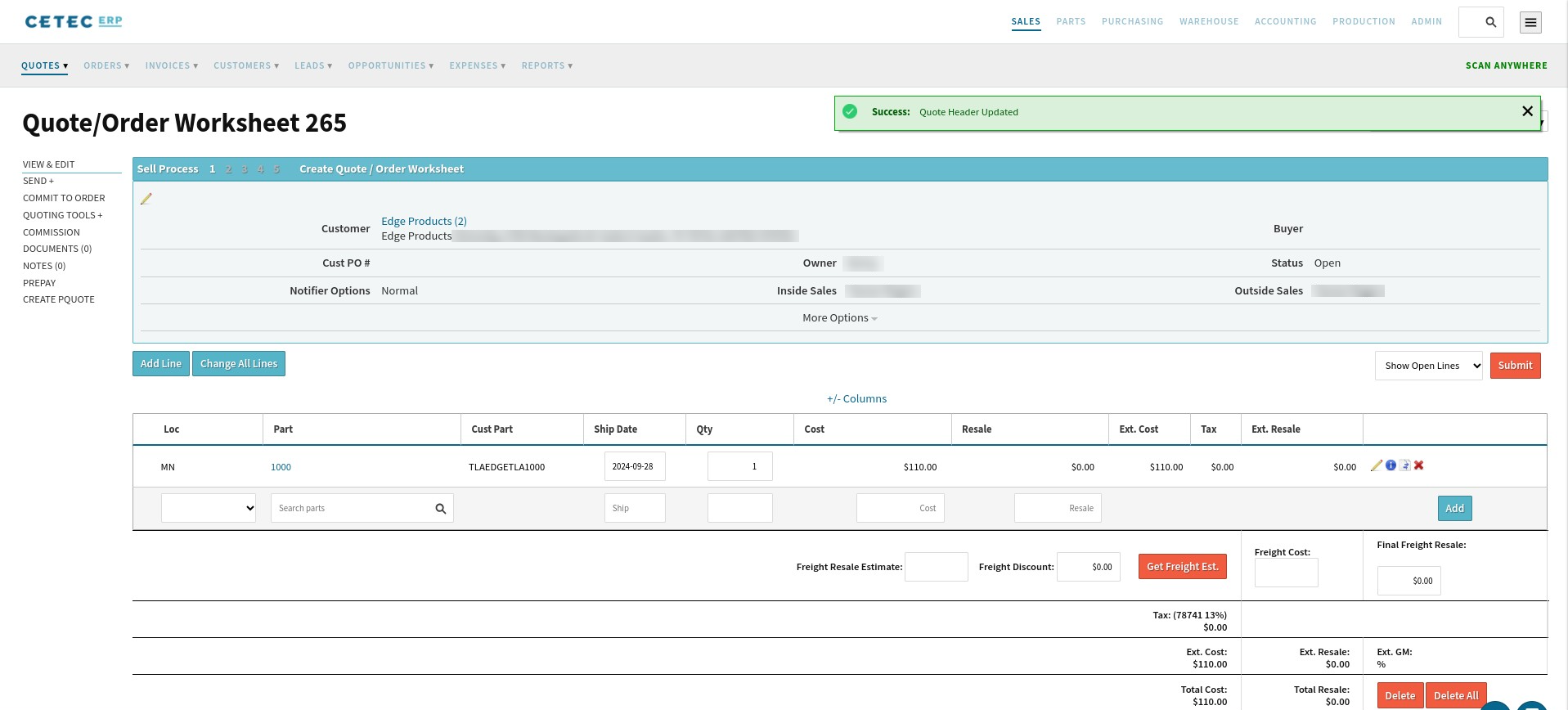Open the Edge Products (2) customer link

click(424, 221)
